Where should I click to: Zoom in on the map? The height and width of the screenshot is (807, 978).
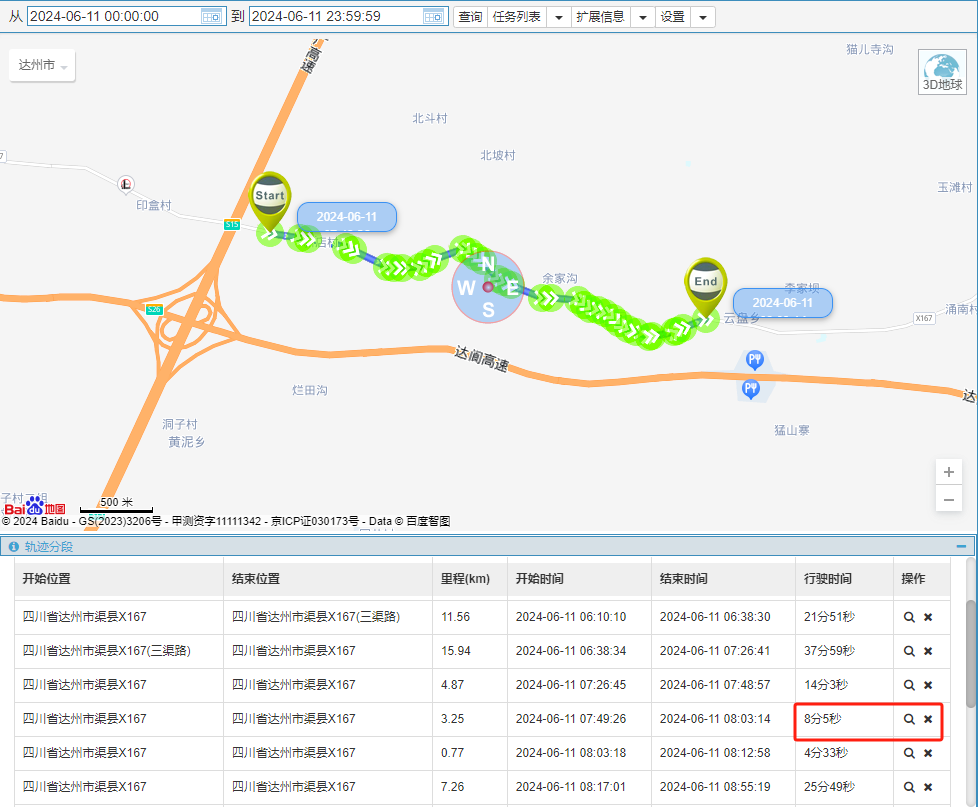pyautogui.click(x=949, y=472)
